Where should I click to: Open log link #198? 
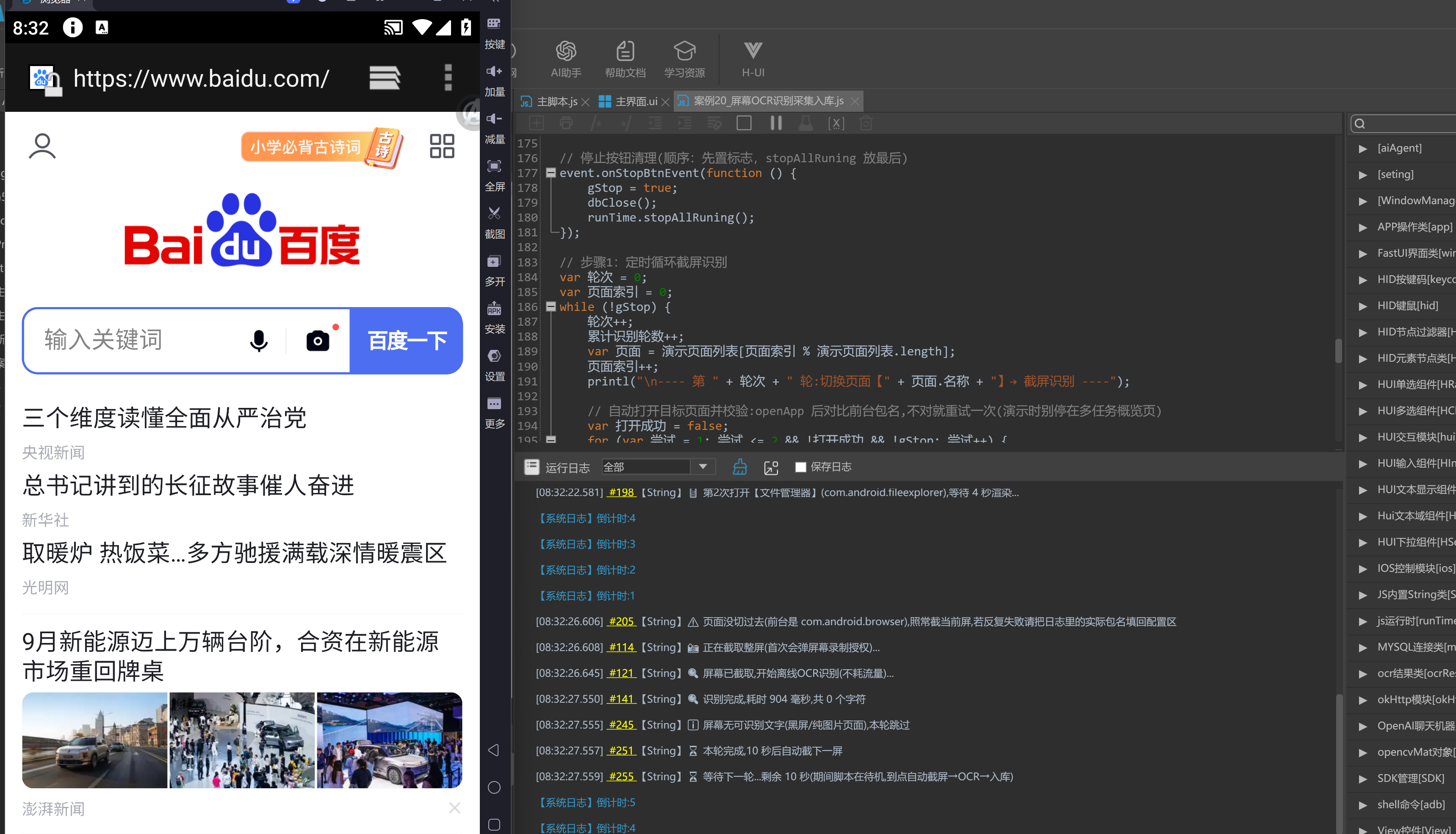(621, 493)
